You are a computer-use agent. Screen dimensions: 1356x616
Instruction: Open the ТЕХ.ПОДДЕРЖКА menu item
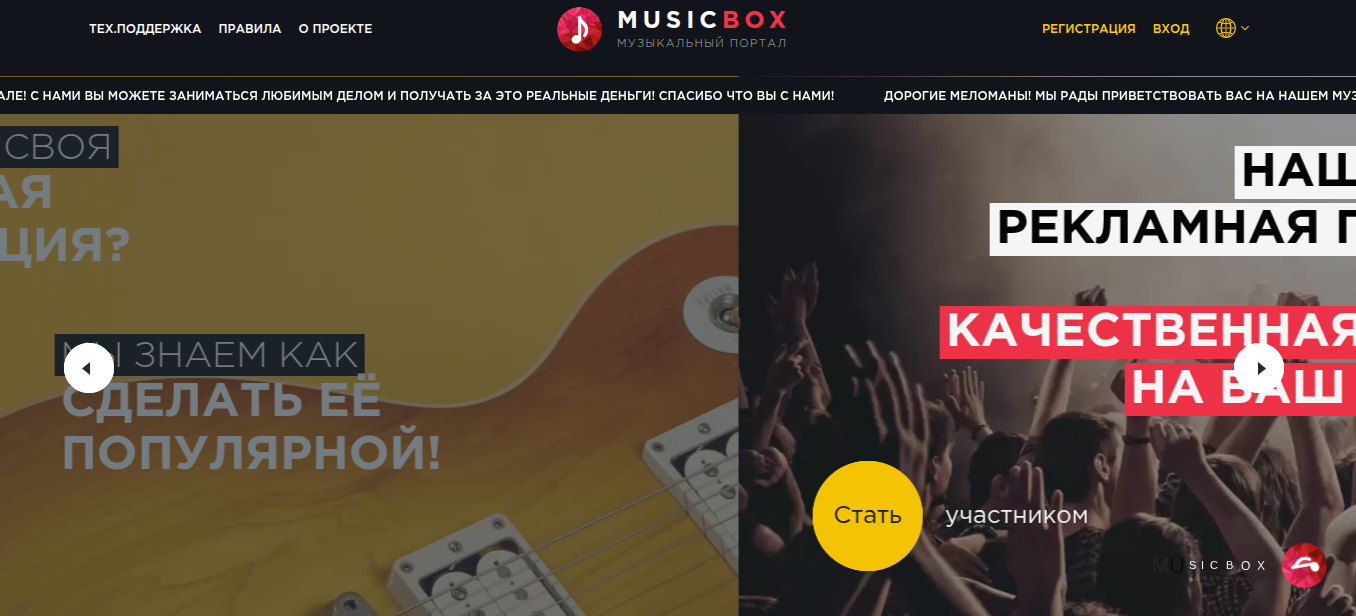[145, 29]
